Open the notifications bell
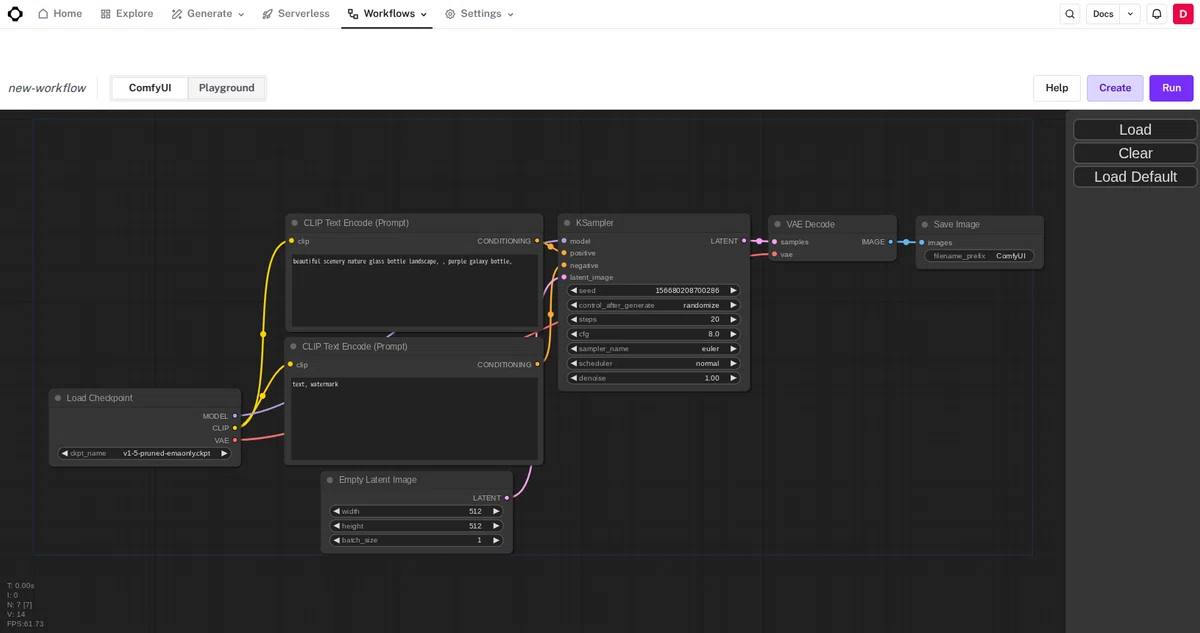This screenshot has width=1200, height=633. point(1156,14)
